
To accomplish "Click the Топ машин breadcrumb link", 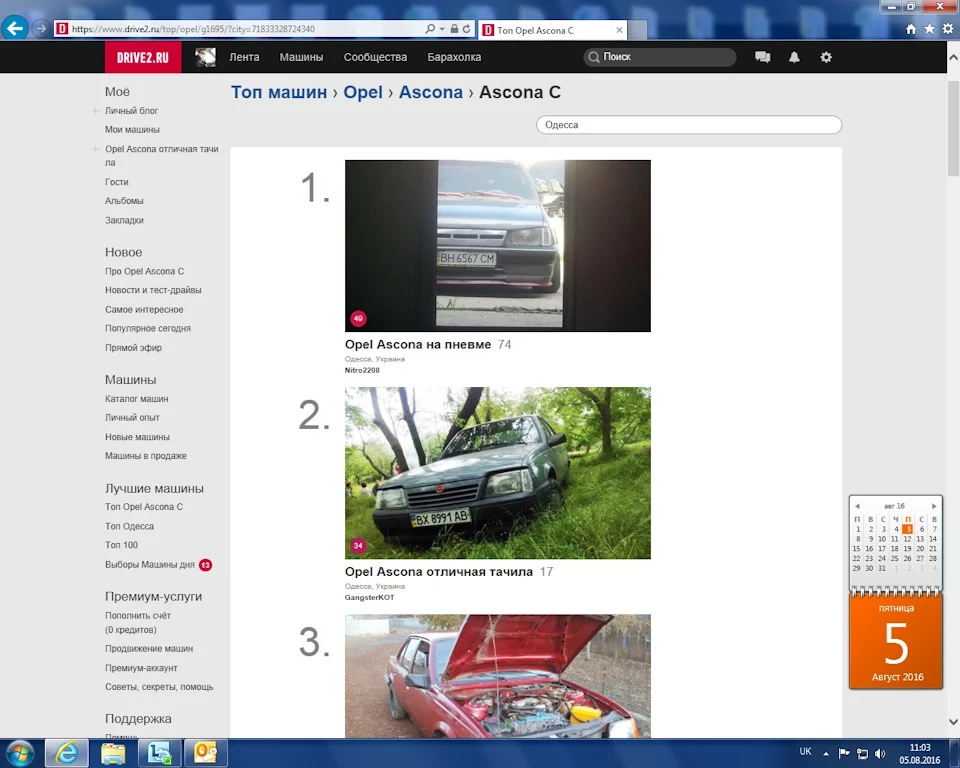I will pos(279,92).
